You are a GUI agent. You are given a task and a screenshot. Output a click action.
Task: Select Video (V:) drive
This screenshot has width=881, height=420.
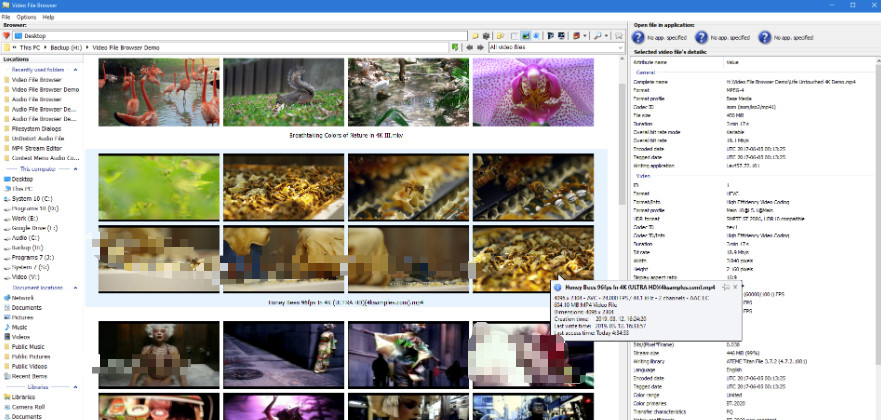21,277
